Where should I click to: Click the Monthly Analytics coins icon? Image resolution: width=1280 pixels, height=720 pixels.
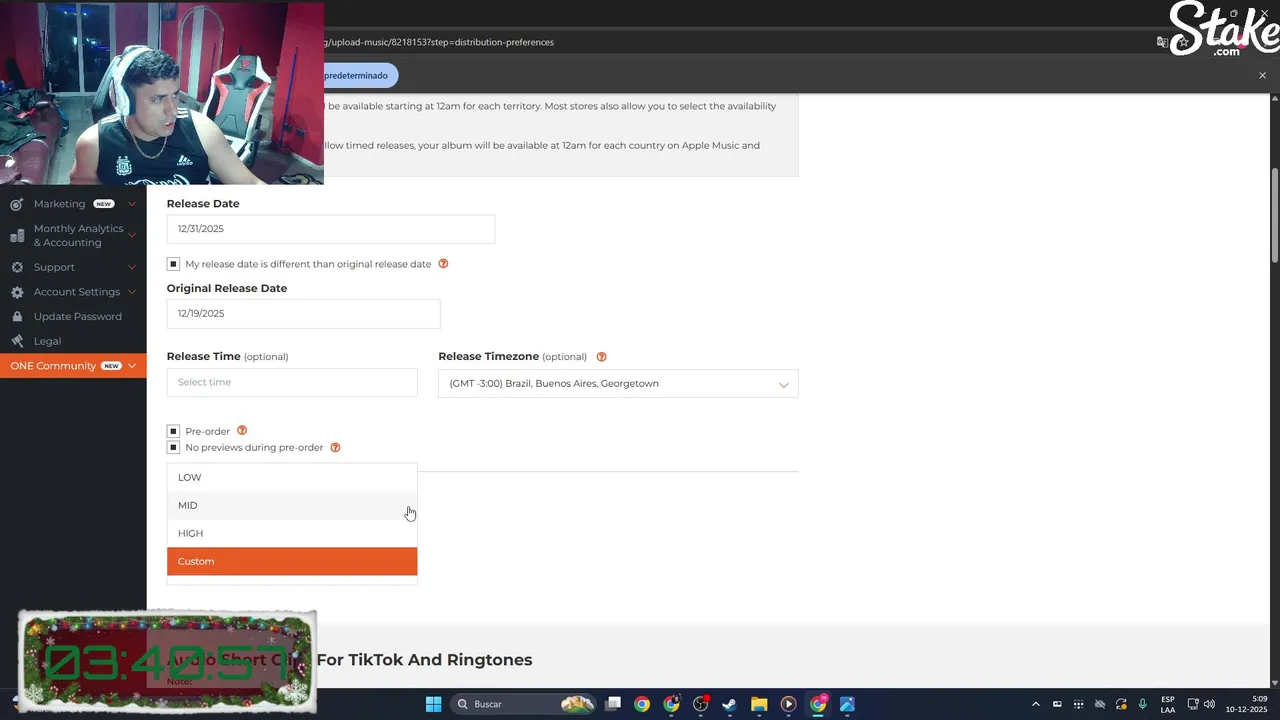16,236
